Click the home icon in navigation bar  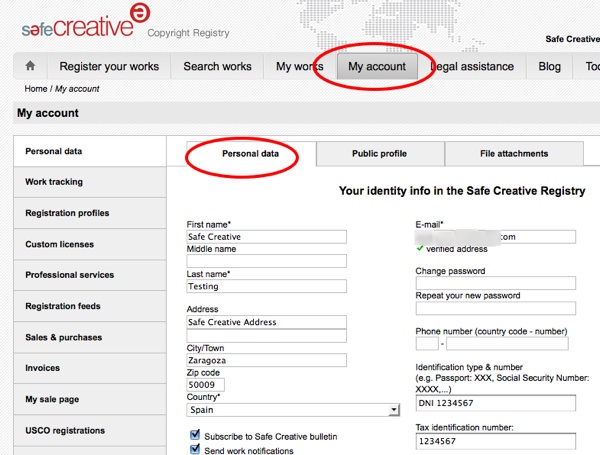pyautogui.click(x=30, y=67)
